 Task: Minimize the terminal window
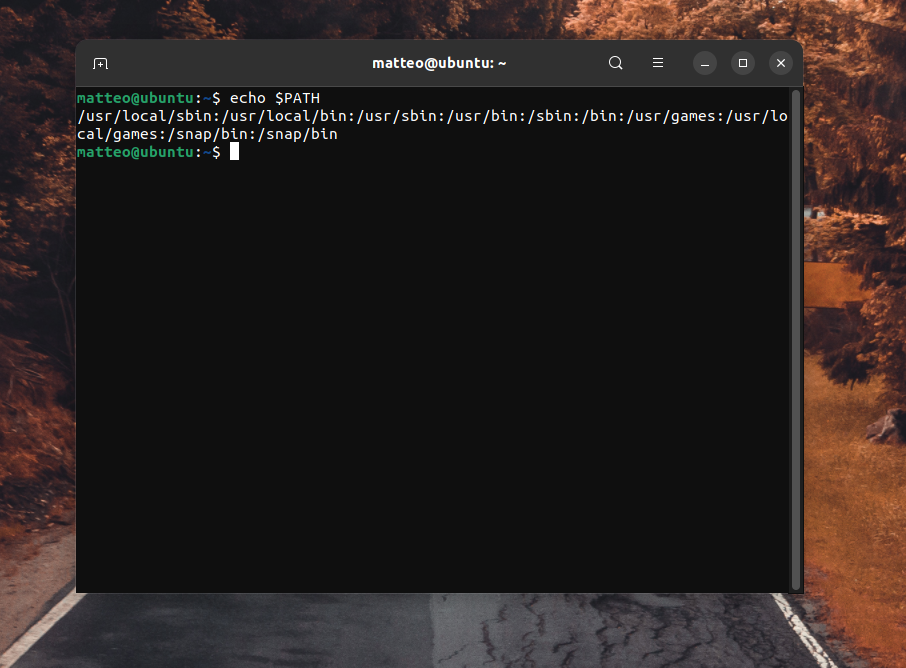click(x=704, y=63)
